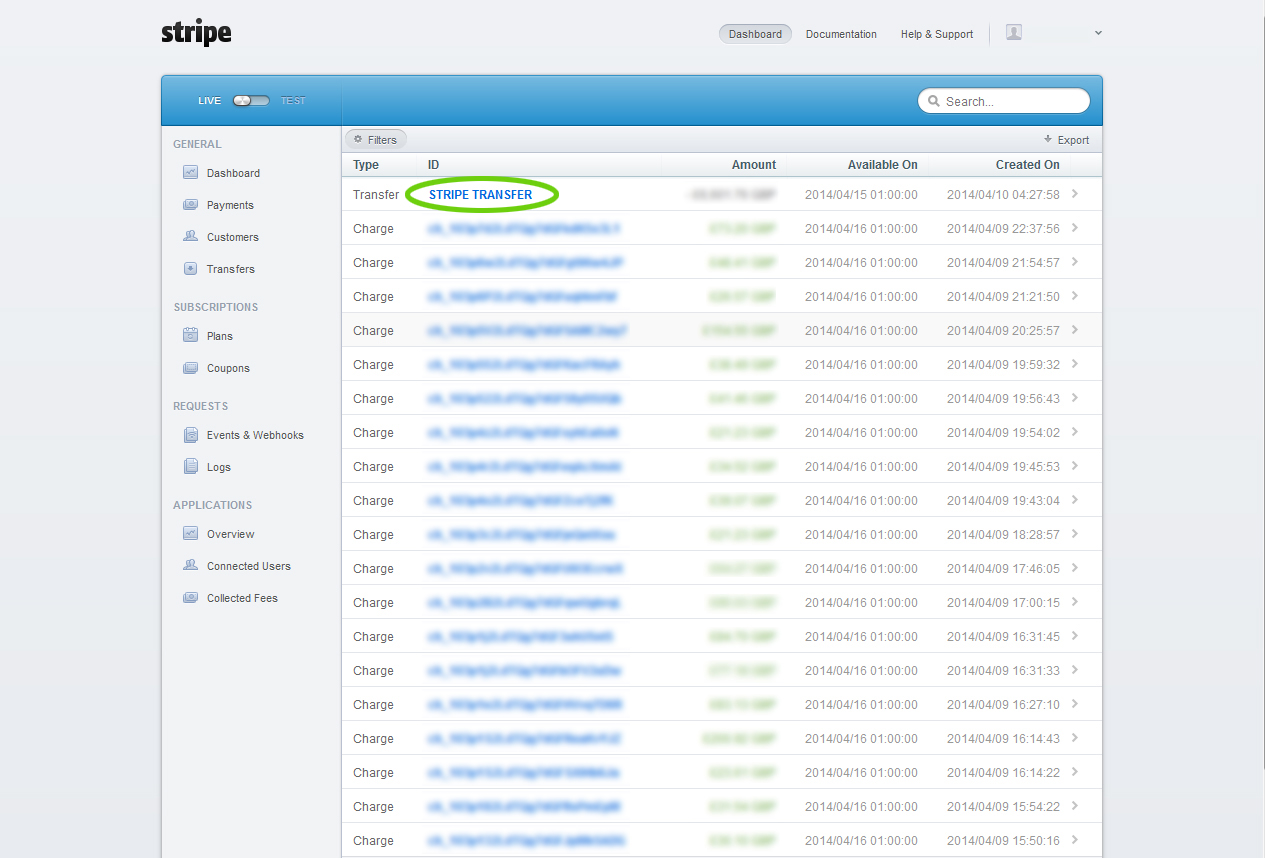The image size is (1265, 858).
Task: Open the Collected Fees sidebar link
Action: click(x=242, y=598)
